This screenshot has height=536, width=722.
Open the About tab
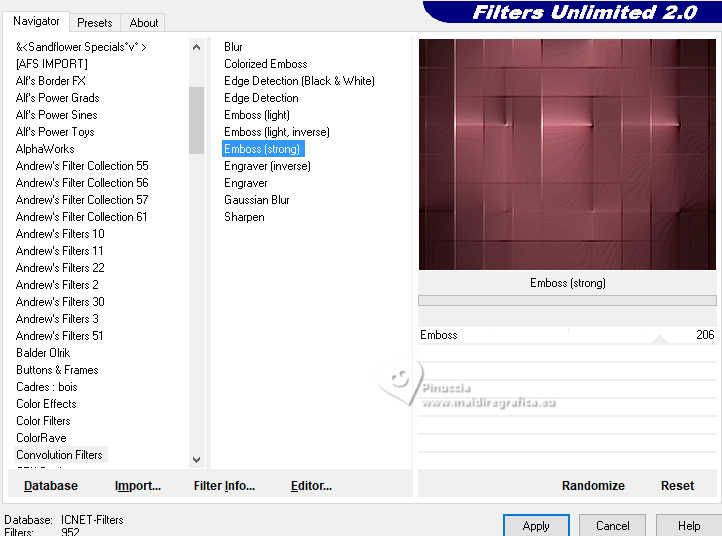144,23
